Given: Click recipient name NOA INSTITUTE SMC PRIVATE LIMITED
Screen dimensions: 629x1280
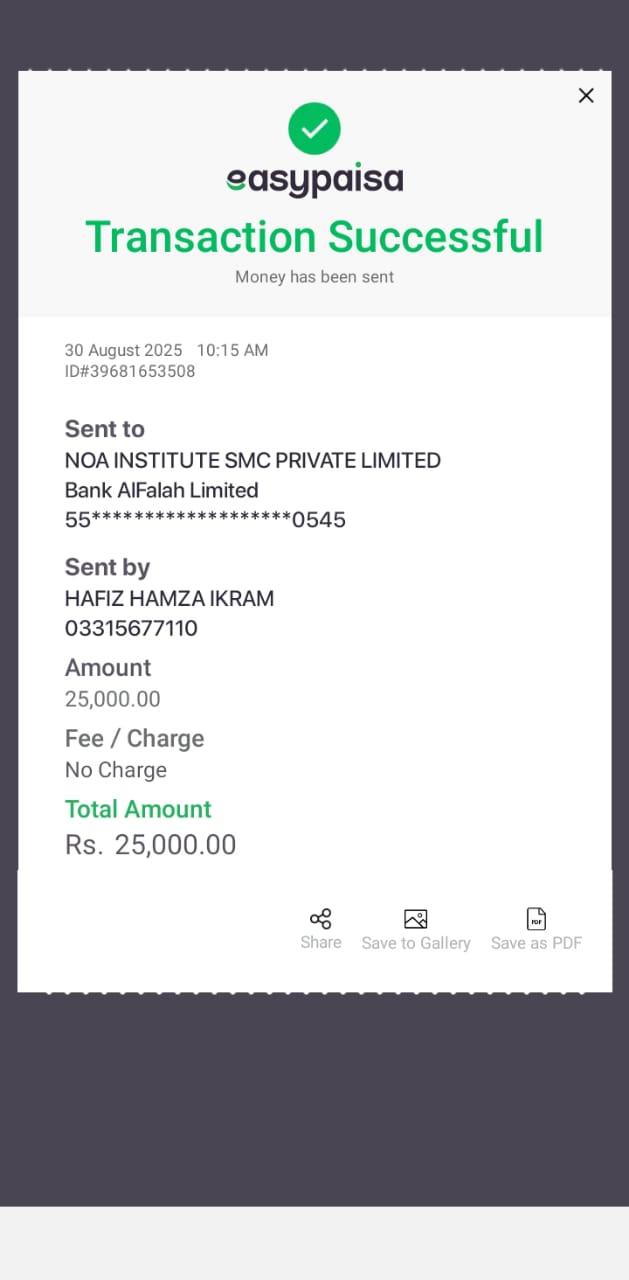Looking at the screenshot, I should [x=252, y=460].
